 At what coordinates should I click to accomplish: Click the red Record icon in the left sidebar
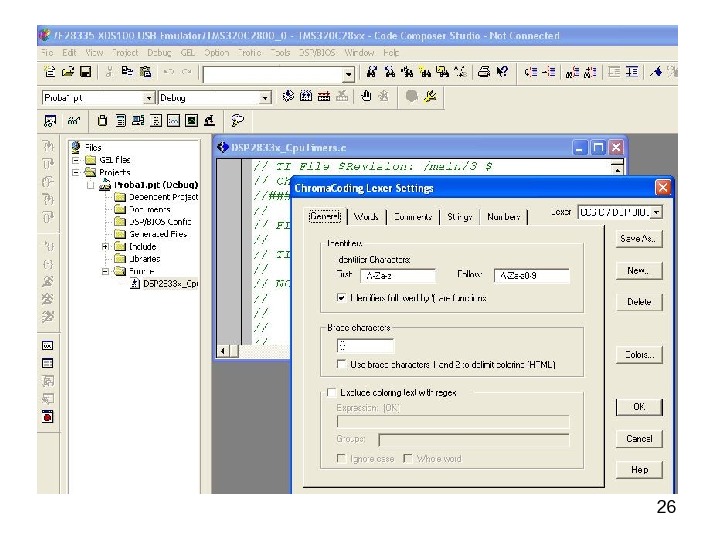coord(47,416)
